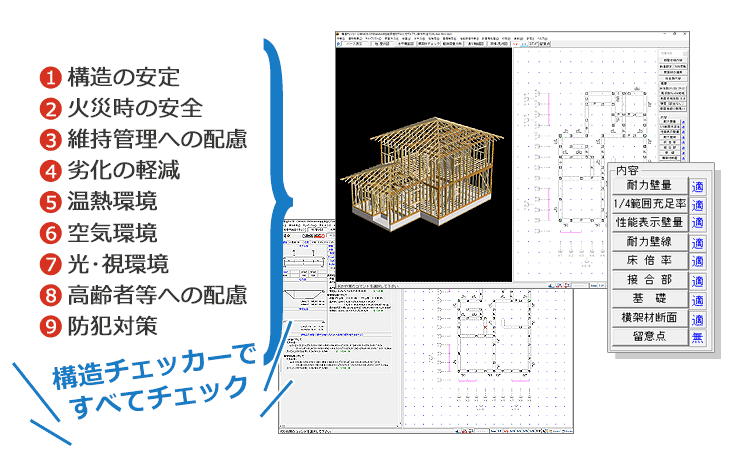Click the 空気環境 list item
Screen dimensions: 730x450
point(99,233)
